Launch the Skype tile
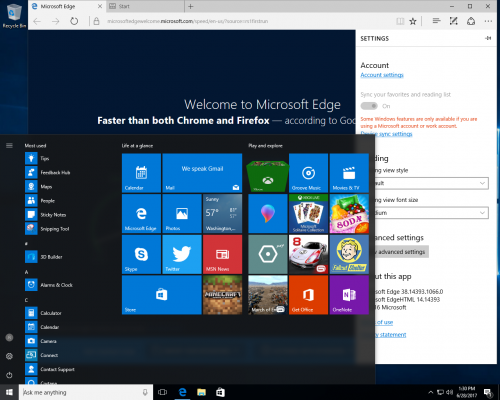 point(141,254)
